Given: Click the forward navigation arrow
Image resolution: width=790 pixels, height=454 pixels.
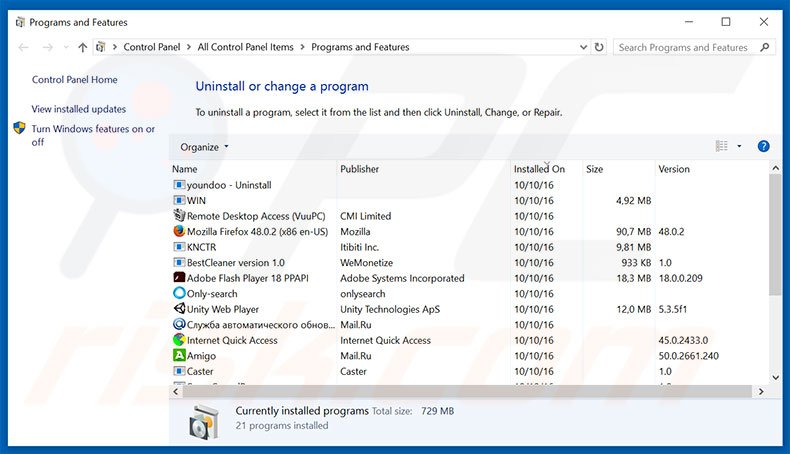Looking at the screenshot, I should click(x=48, y=47).
